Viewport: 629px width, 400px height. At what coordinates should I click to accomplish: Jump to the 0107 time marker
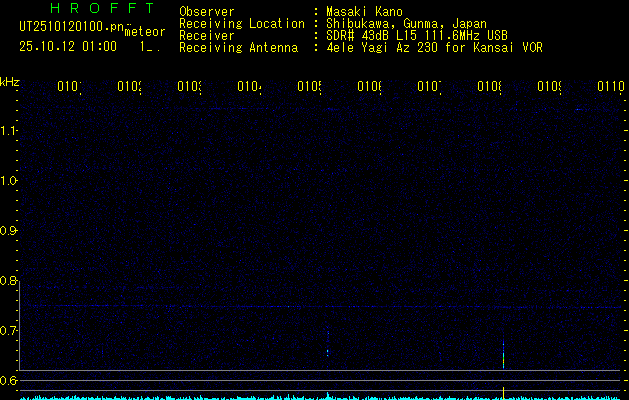429,87
